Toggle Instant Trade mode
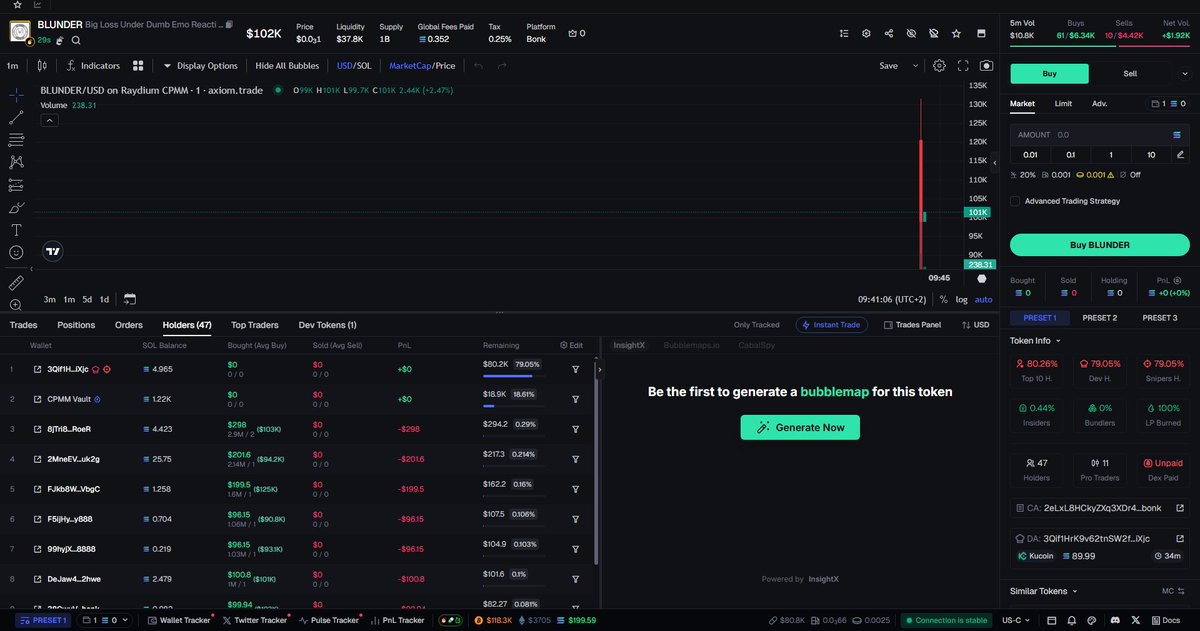 click(x=832, y=325)
